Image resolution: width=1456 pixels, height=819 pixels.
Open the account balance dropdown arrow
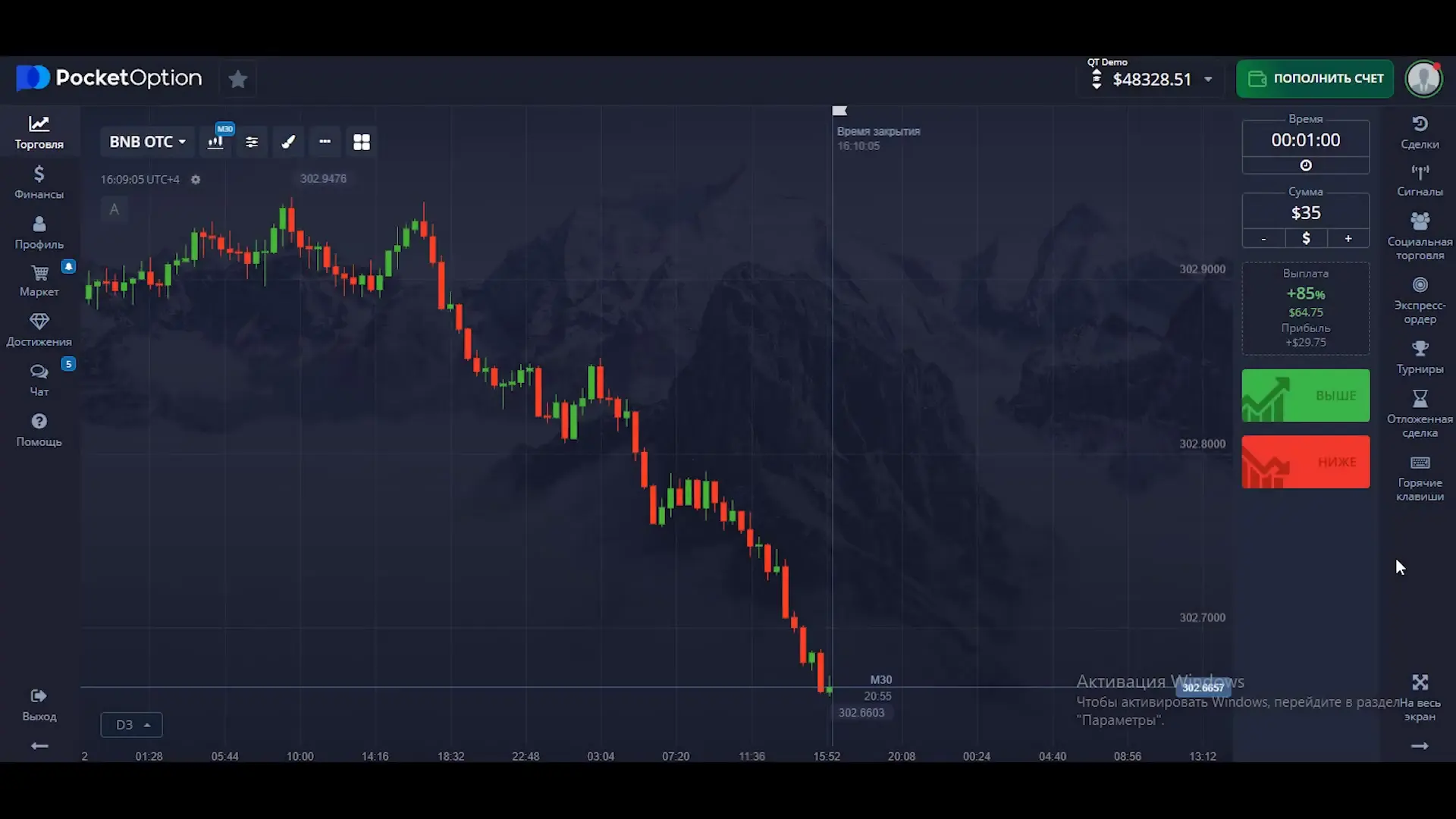1208,80
